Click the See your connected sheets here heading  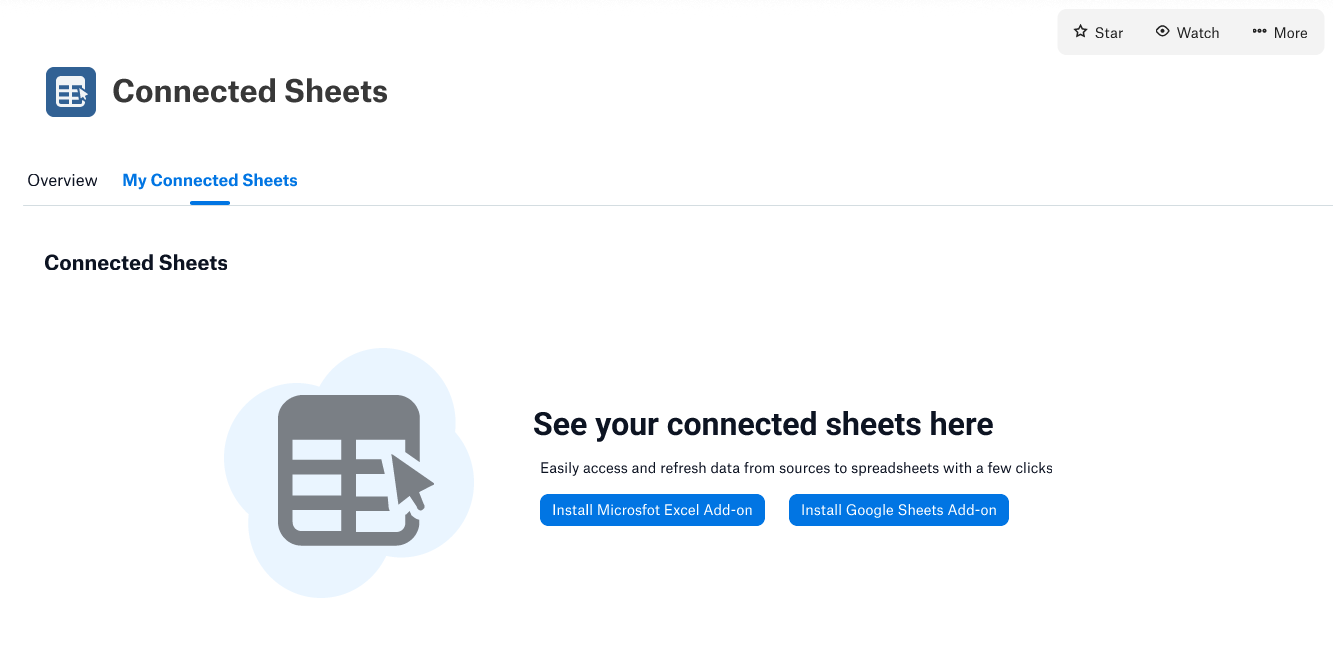(x=763, y=424)
